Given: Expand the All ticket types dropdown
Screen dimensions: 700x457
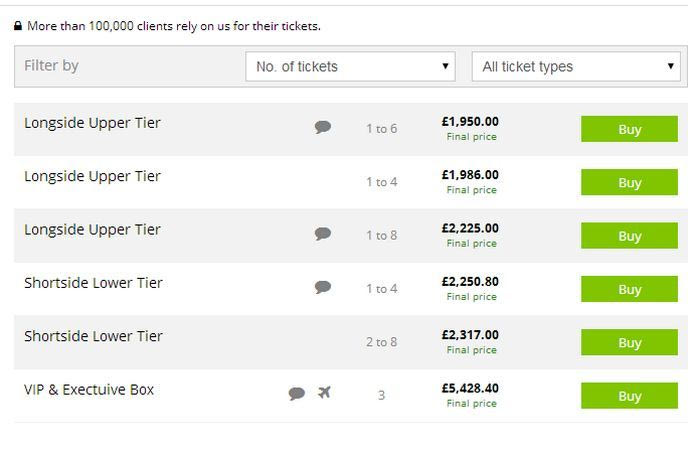Looking at the screenshot, I should pos(576,67).
